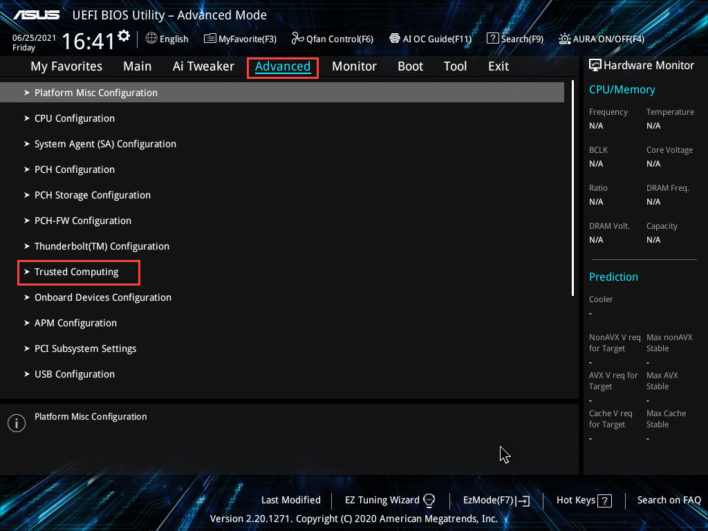Open the Ai Tweaker tab
This screenshot has height=531, width=708.
[203, 66]
